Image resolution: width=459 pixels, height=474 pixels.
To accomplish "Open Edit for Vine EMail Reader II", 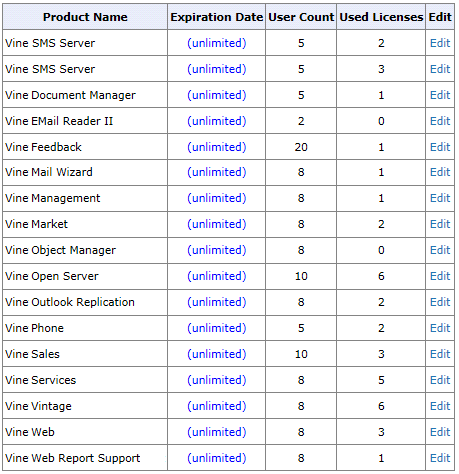I will 440,121.
